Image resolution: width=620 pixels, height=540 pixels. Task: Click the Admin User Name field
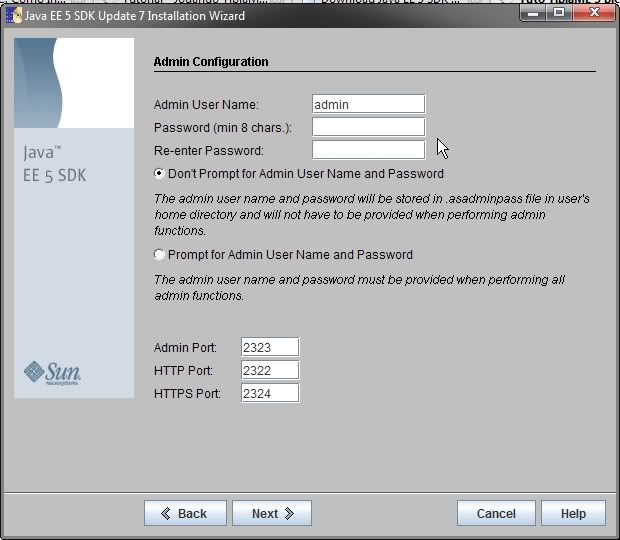(368, 104)
